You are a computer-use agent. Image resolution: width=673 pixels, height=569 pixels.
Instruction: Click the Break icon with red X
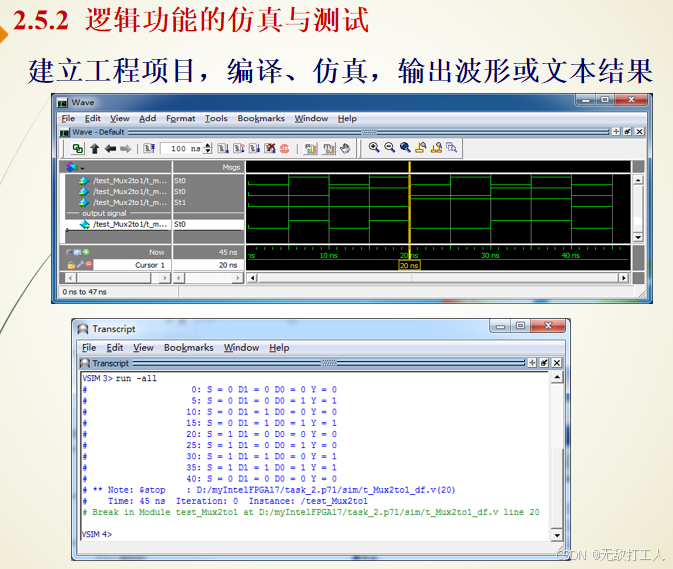tap(270, 148)
